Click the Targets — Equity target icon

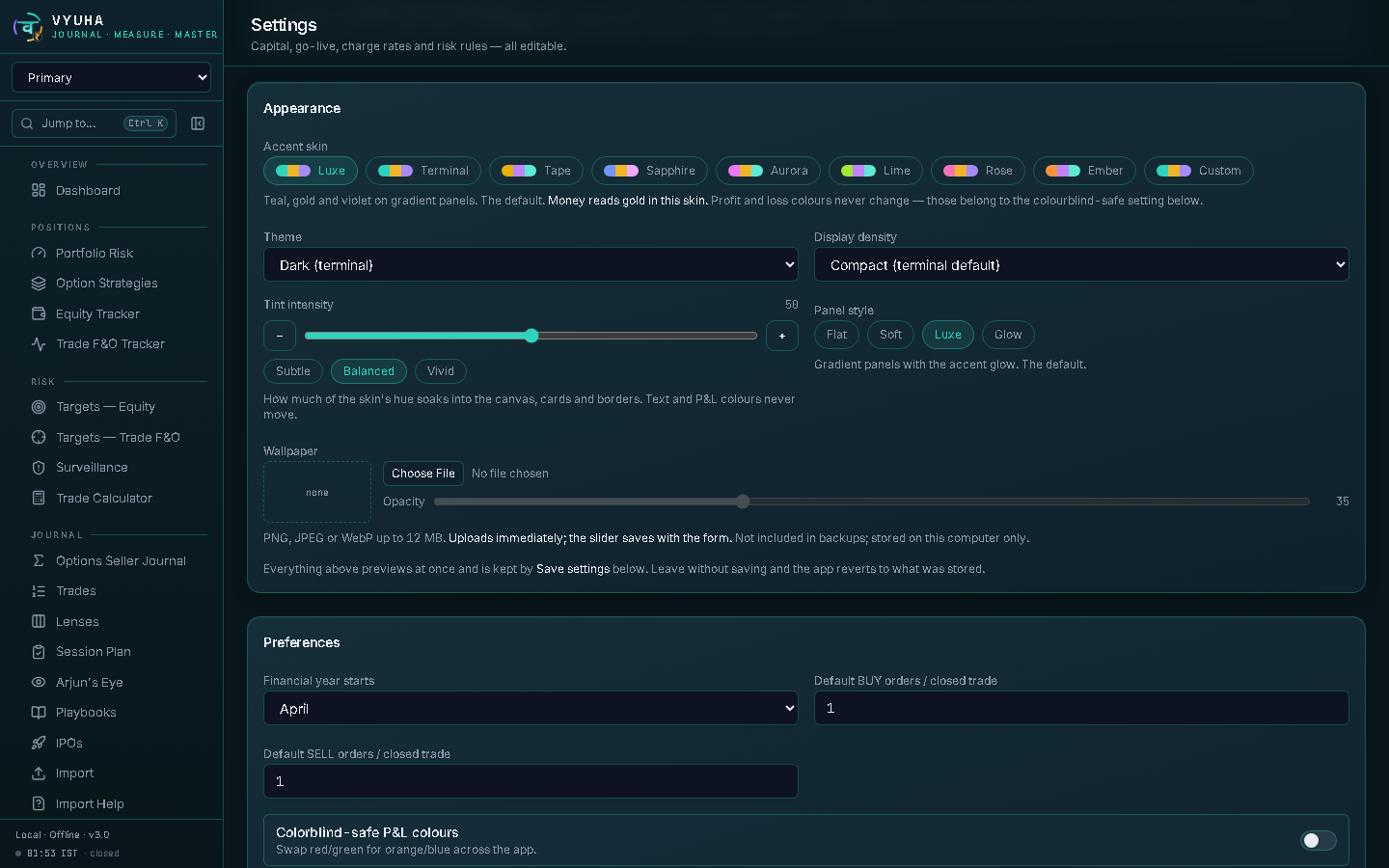39,407
